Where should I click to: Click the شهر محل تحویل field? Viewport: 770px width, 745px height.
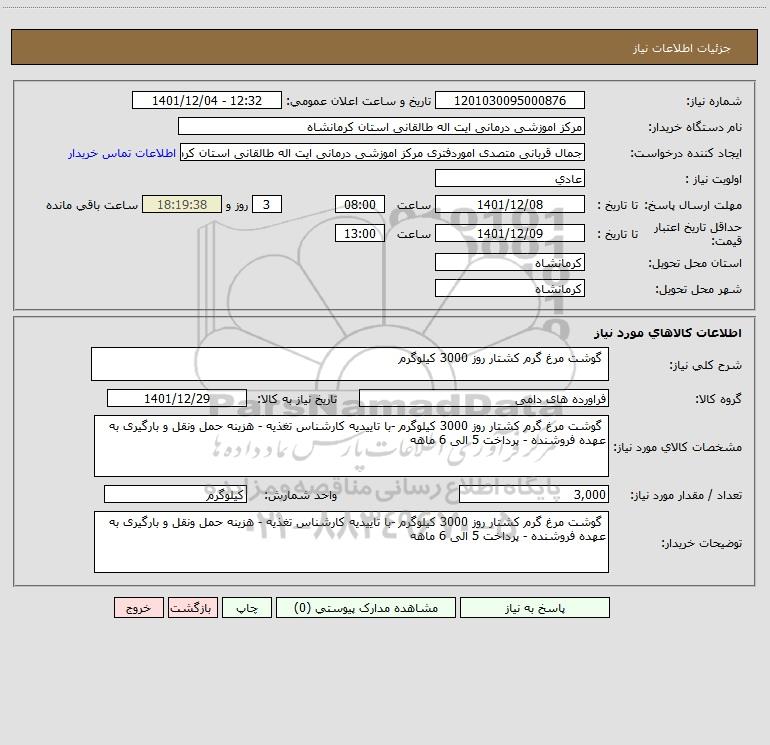(x=510, y=288)
